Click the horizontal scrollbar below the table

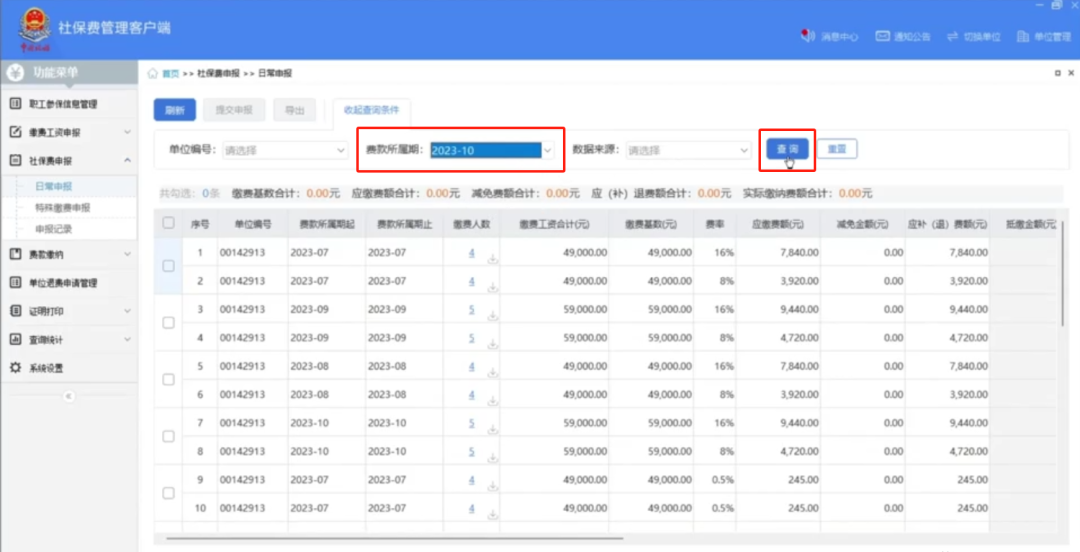394,538
